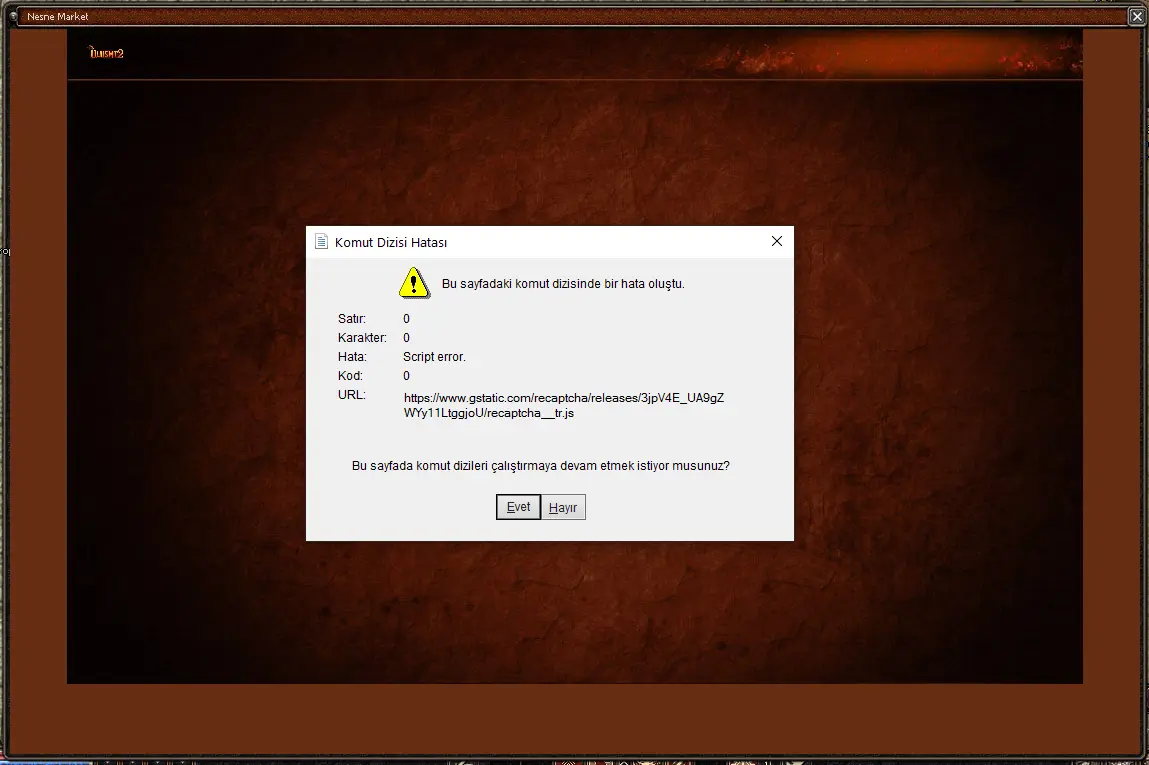Close the Komut Dizisi Hatası dialog
Image resolution: width=1149 pixels, height=765 pixels.
[777, 242]
